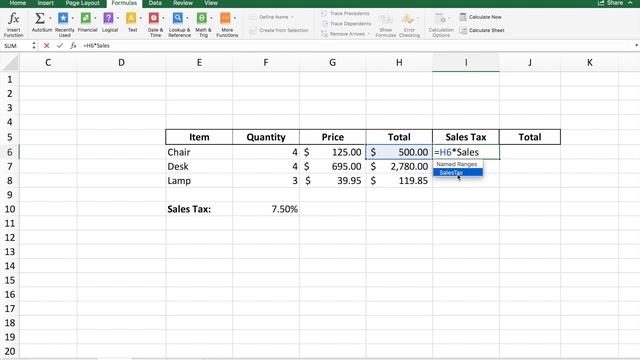640x360 pixels.
Task: Click the Desk price cell 695.00
Action: (x=333, y=167)
